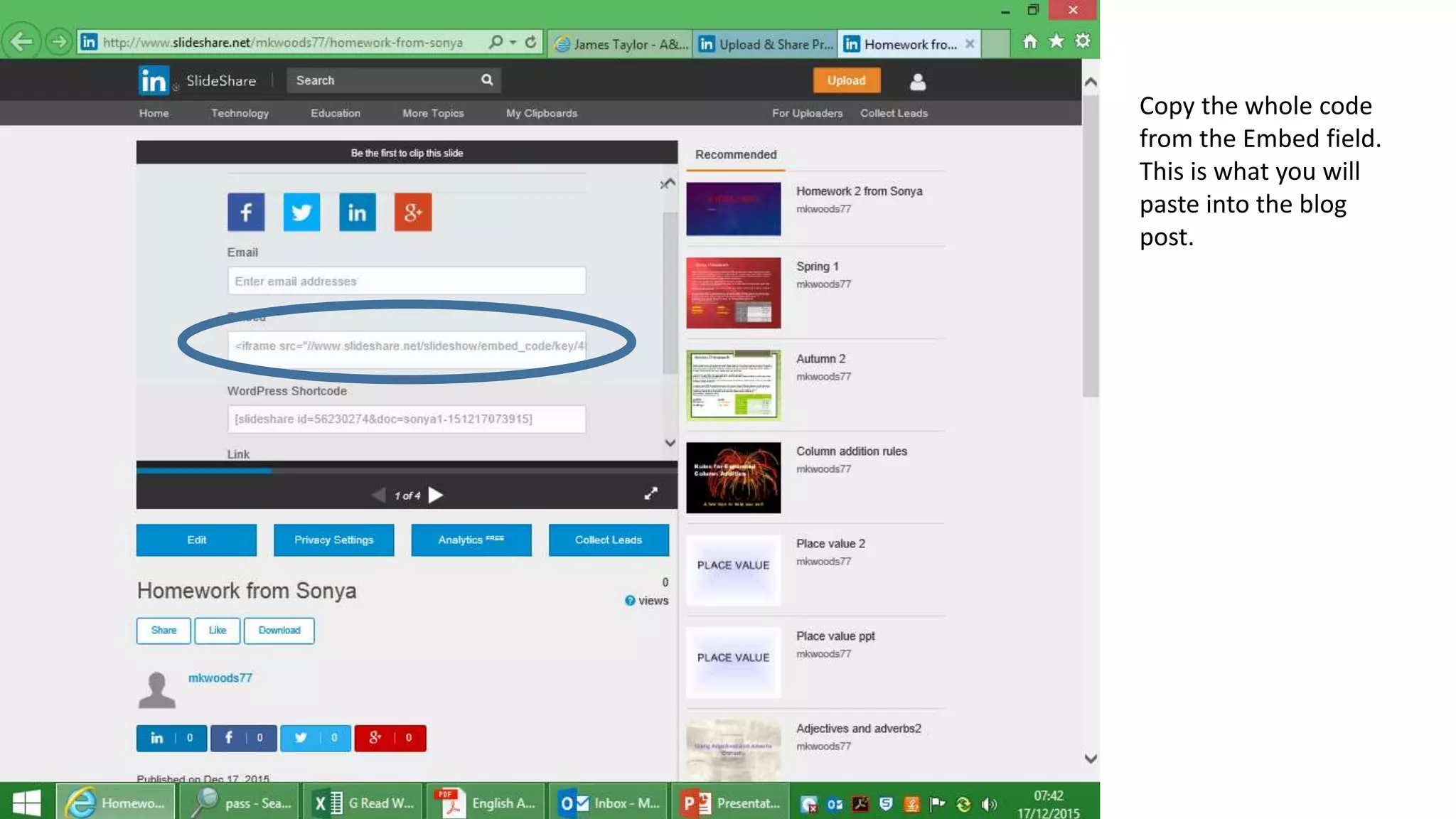Click slide progress bar under the viewer
This screenshot has width=1456, height=819.
407,470
